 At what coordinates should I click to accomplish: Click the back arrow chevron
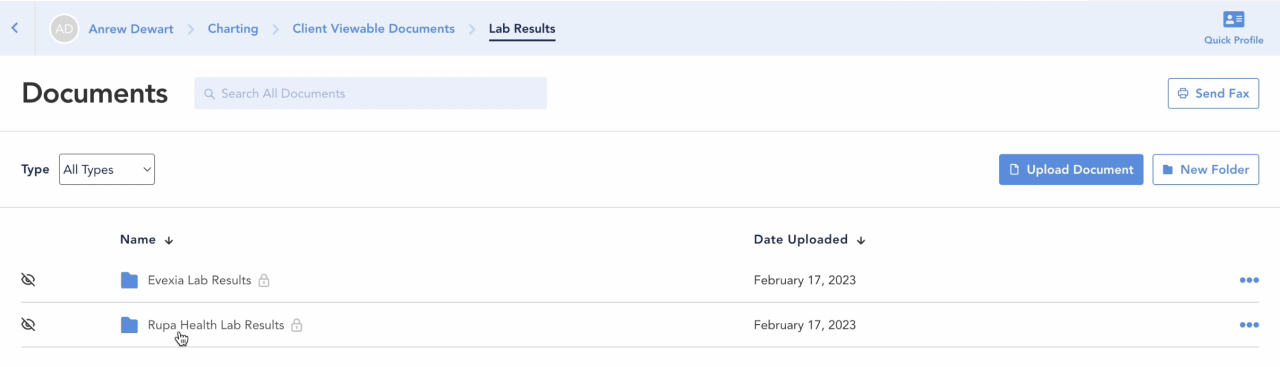(x=15, y=28)
